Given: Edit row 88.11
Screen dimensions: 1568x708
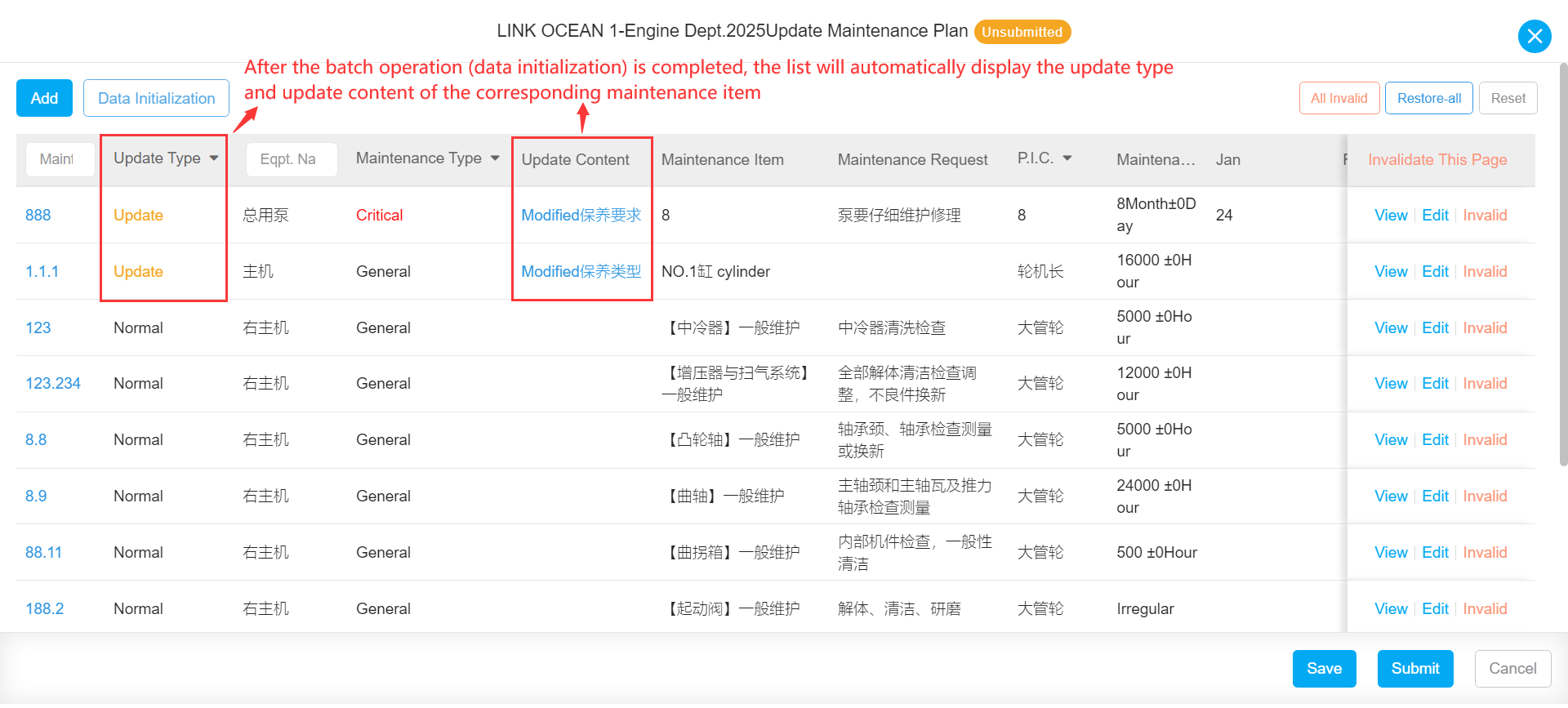Looking at the screenshot, I should [1435, 553].
